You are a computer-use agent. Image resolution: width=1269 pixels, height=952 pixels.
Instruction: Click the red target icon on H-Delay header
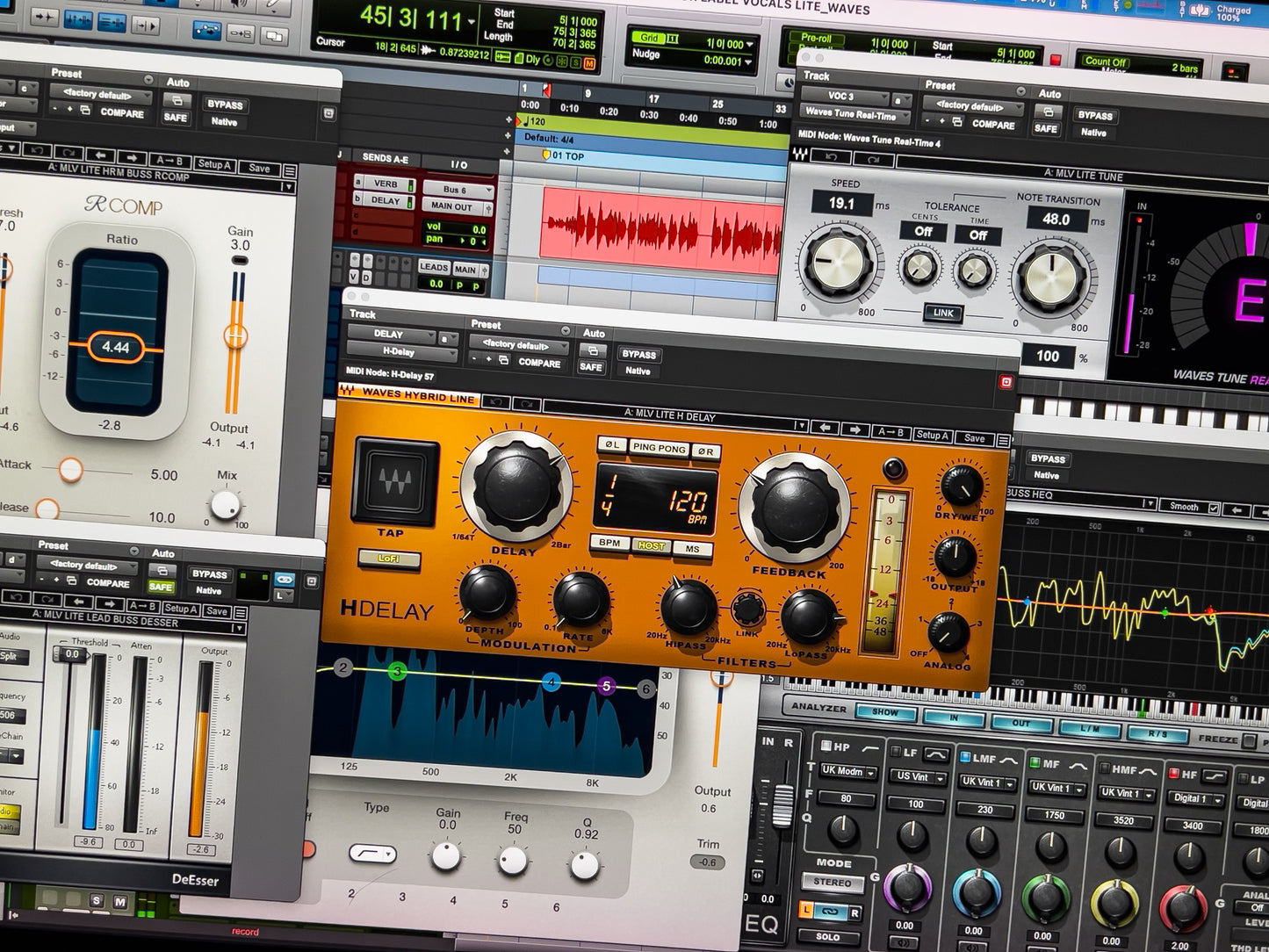coord(1006,382)
